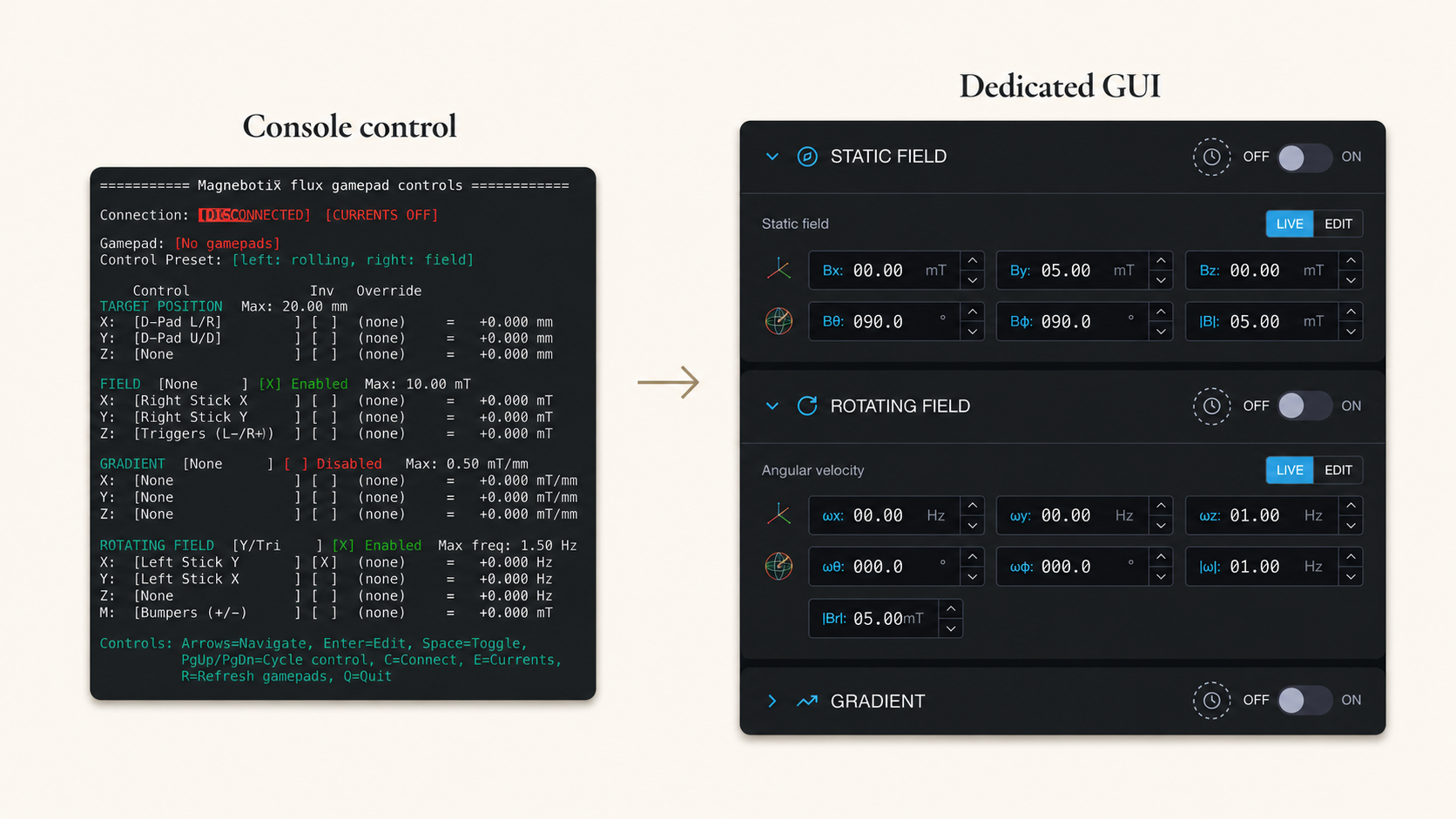Collapse the Static Field section chevron
Viewport: 1456px width, 819px height.
point(772,157)
